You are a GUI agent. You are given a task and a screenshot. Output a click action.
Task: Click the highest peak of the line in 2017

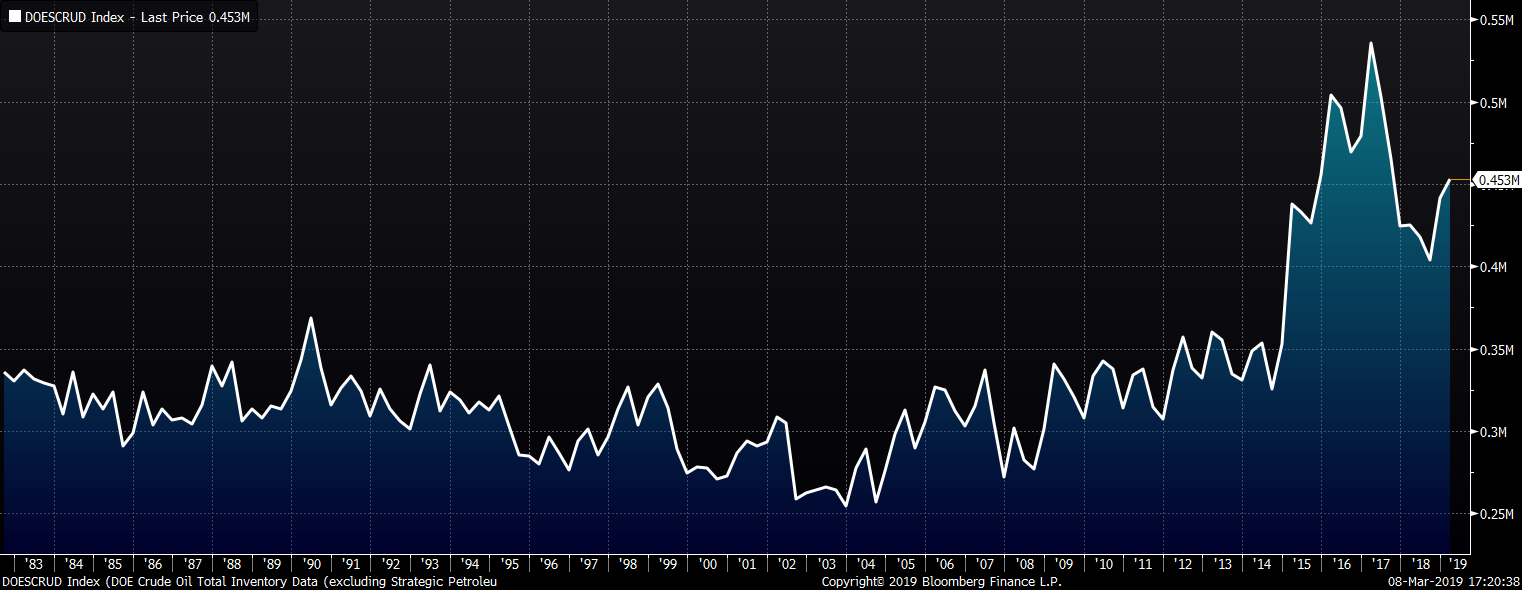point(1370,43)
